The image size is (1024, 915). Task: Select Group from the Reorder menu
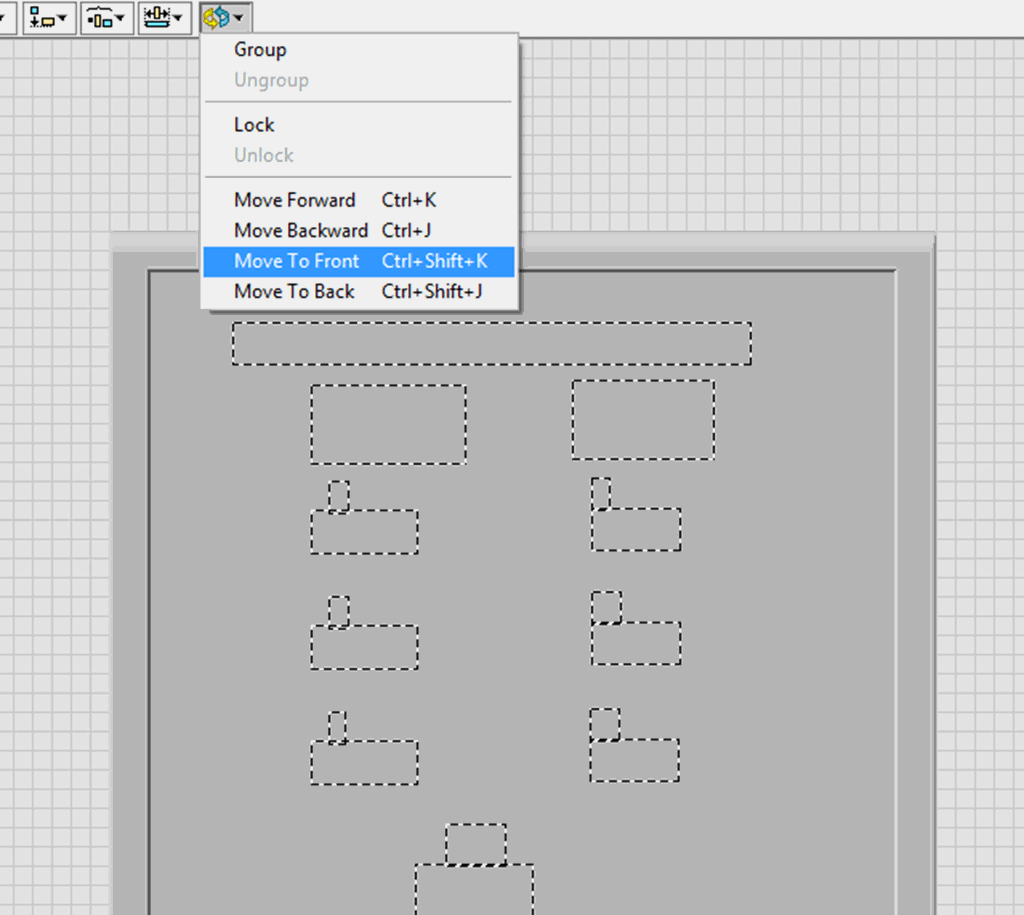pyautogui.click(x=260, y=49)
